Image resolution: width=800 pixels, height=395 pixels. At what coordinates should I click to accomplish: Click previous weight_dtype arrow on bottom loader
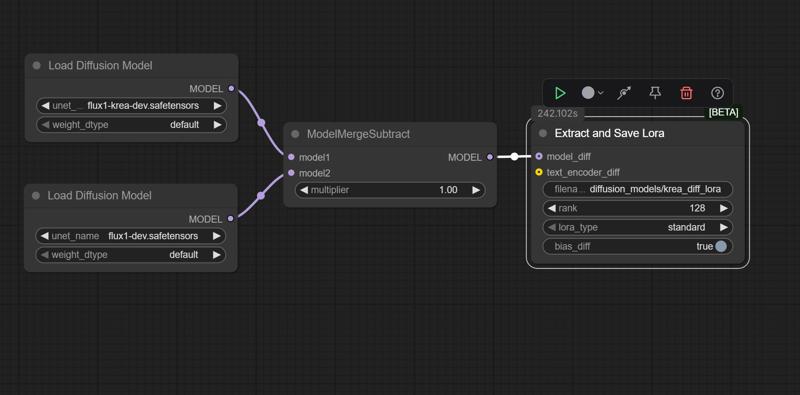click(x=44, y=255)
